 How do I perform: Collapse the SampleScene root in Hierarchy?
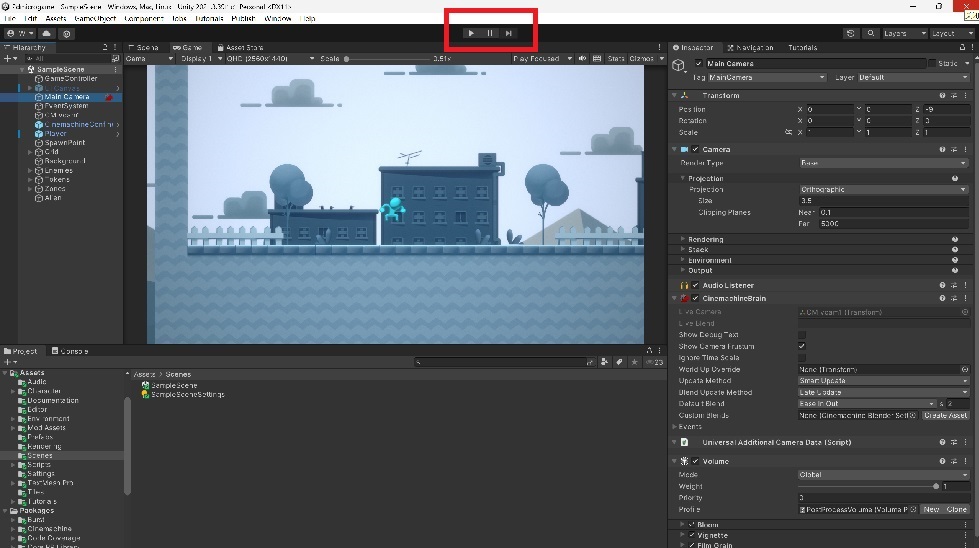(22, 69)
